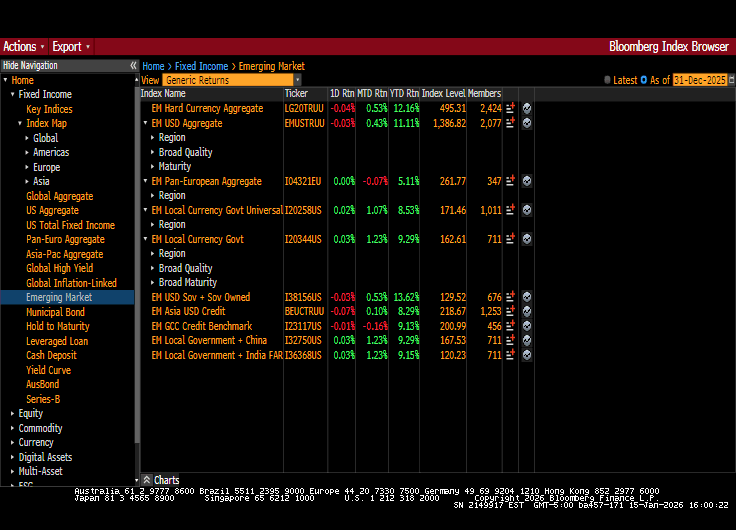Click the As of date field 31-Dec-2025
Screen dimensions: 736x530
(x=699, y=80)
